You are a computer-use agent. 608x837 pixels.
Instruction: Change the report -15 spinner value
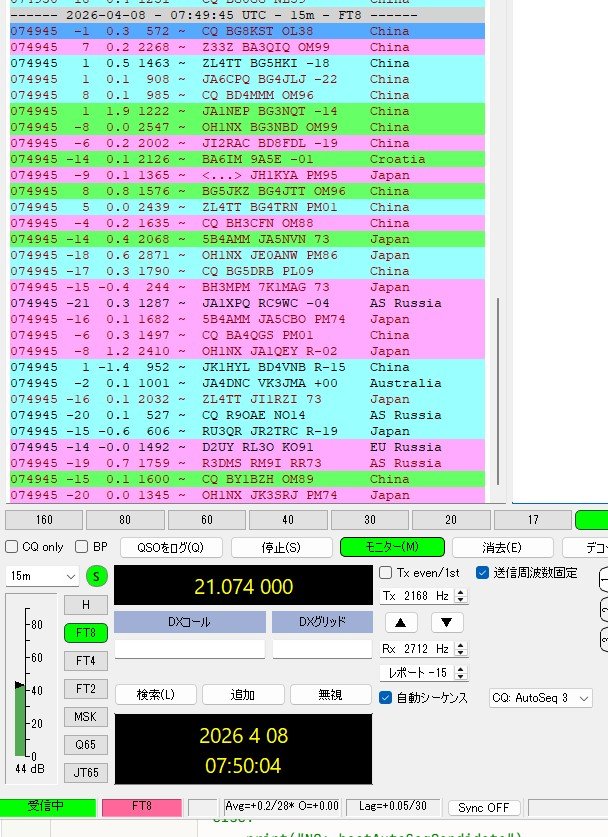click(461, 673)
